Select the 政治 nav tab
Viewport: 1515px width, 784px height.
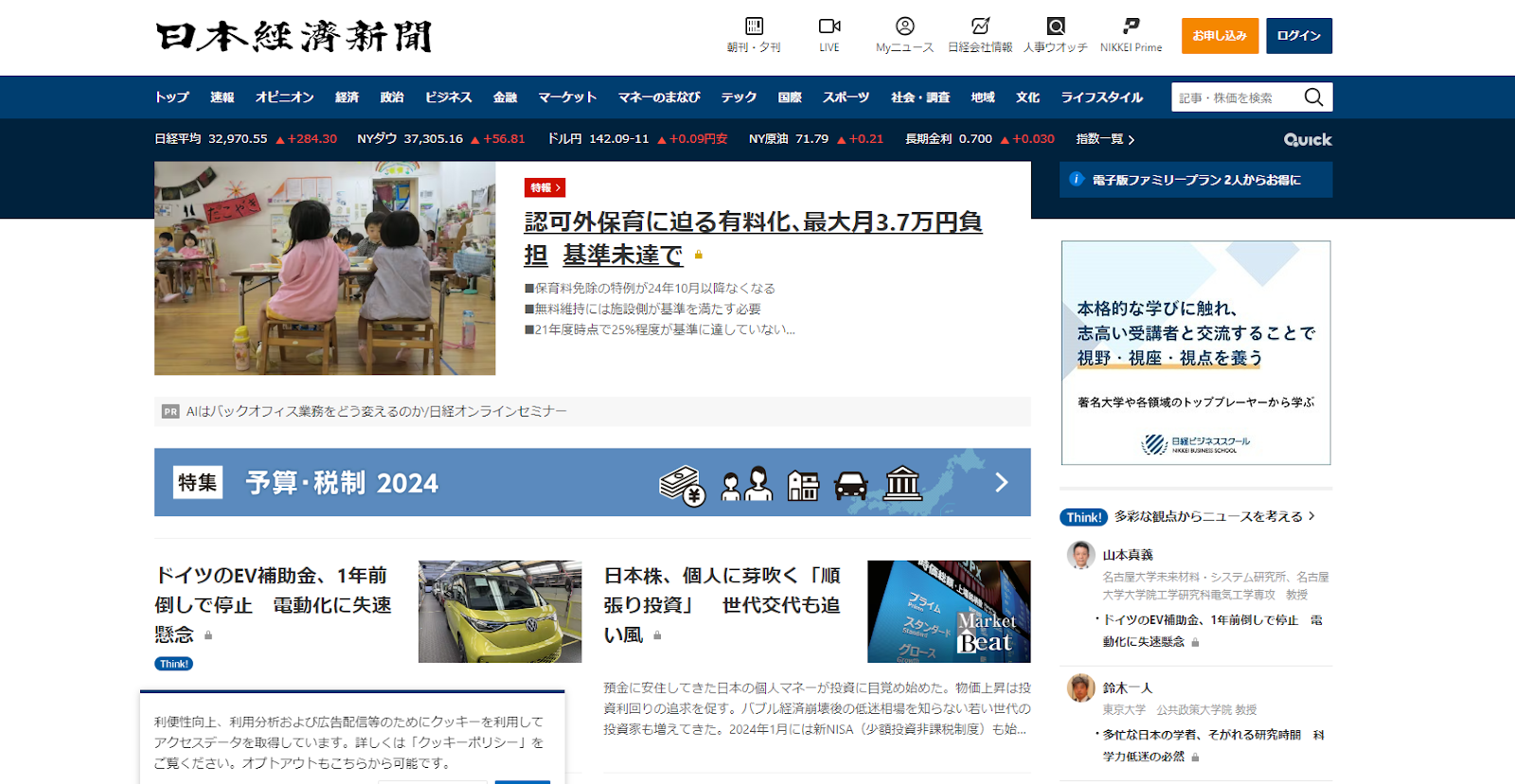[x=392, y=98]
